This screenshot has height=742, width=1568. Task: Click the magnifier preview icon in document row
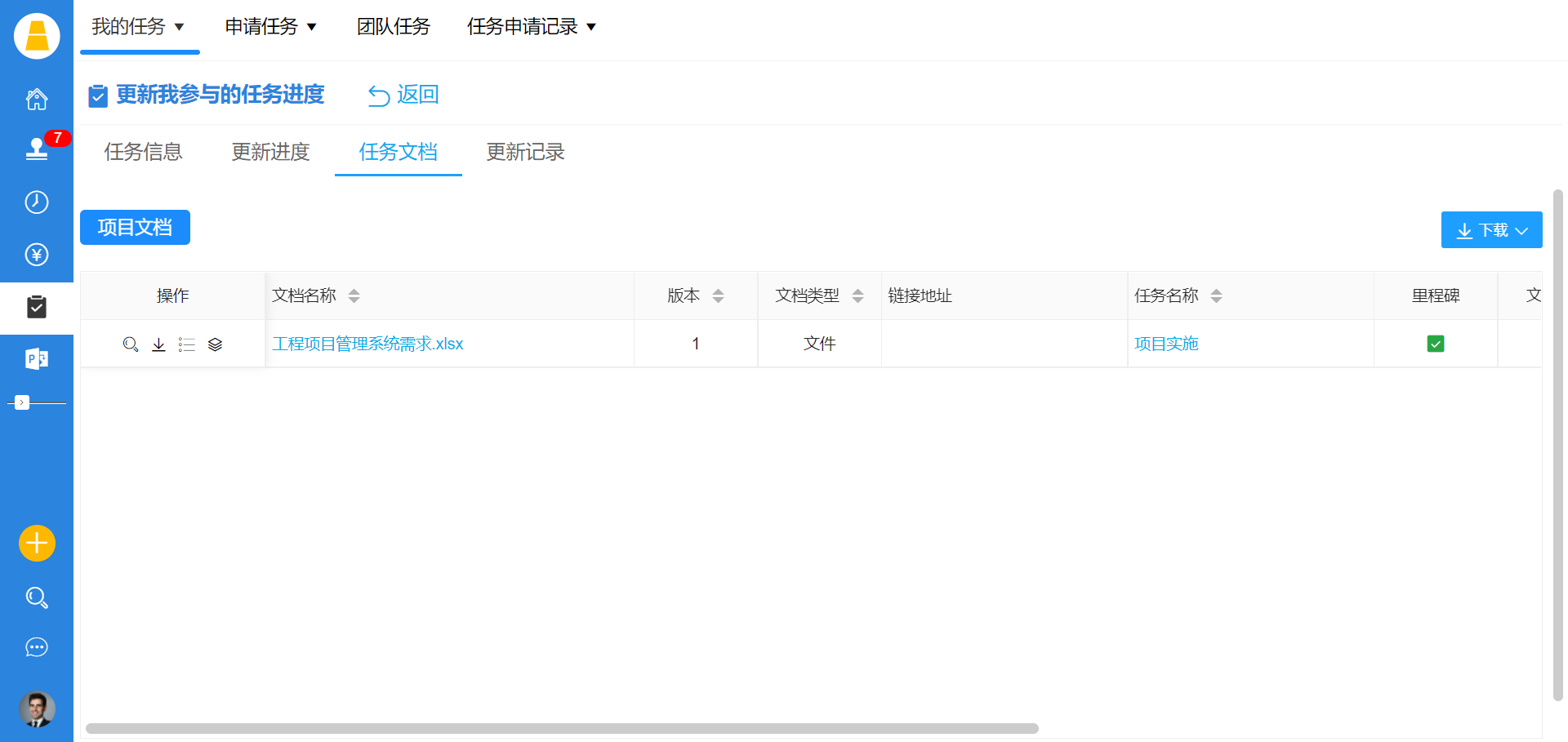pyautogui.click(x=130, y=344)
